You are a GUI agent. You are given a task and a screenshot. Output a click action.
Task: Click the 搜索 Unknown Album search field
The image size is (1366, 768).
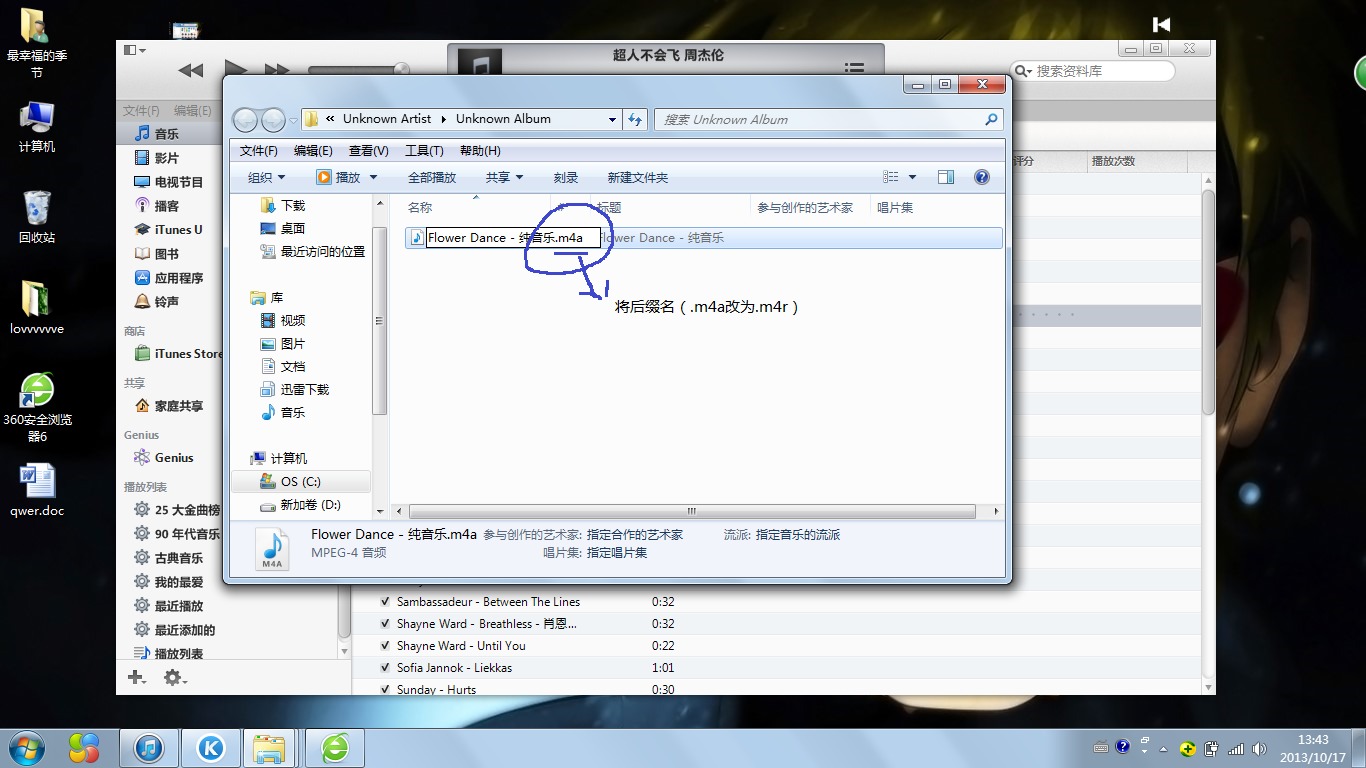click(x=828, y=119)
